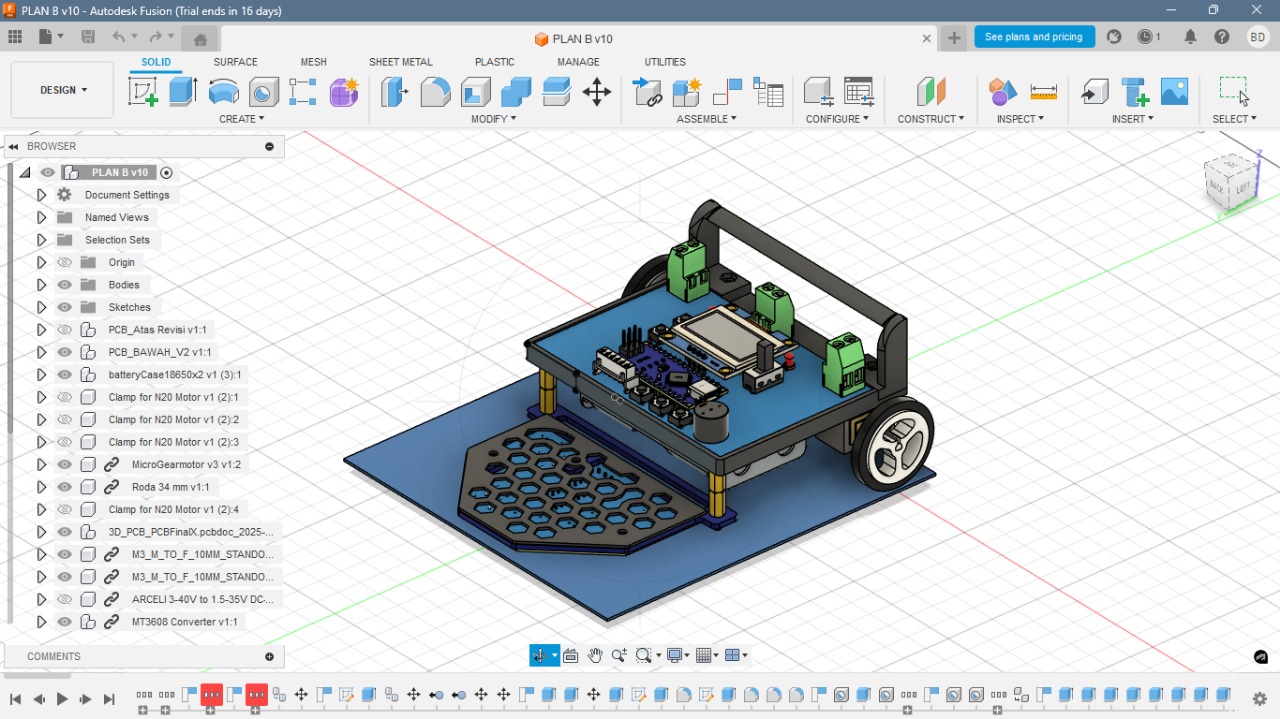Image resolution: width=1280 pixels, height=719 pixels.
Task: Click the Offset Plane construct icon
Action: click(931, 92)
